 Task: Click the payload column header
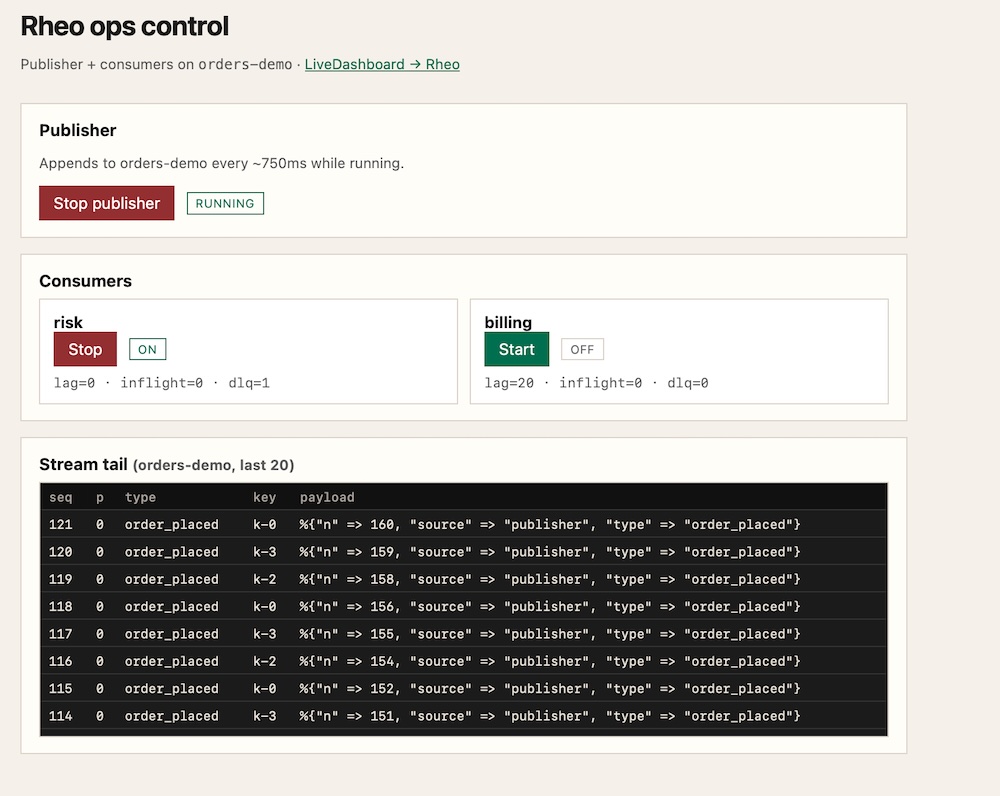(x=327, y=497)
